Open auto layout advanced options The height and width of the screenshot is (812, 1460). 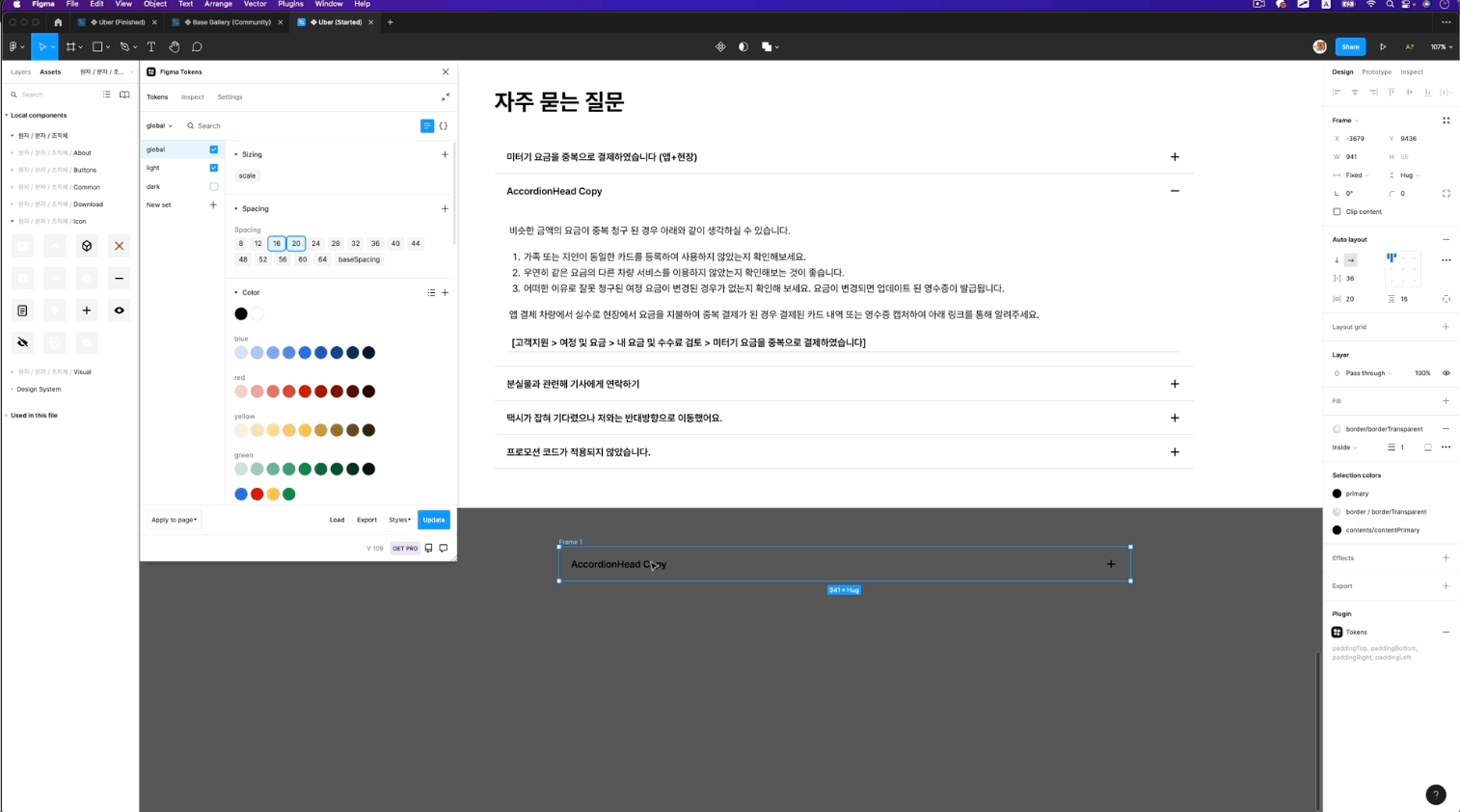(1446, 260)
